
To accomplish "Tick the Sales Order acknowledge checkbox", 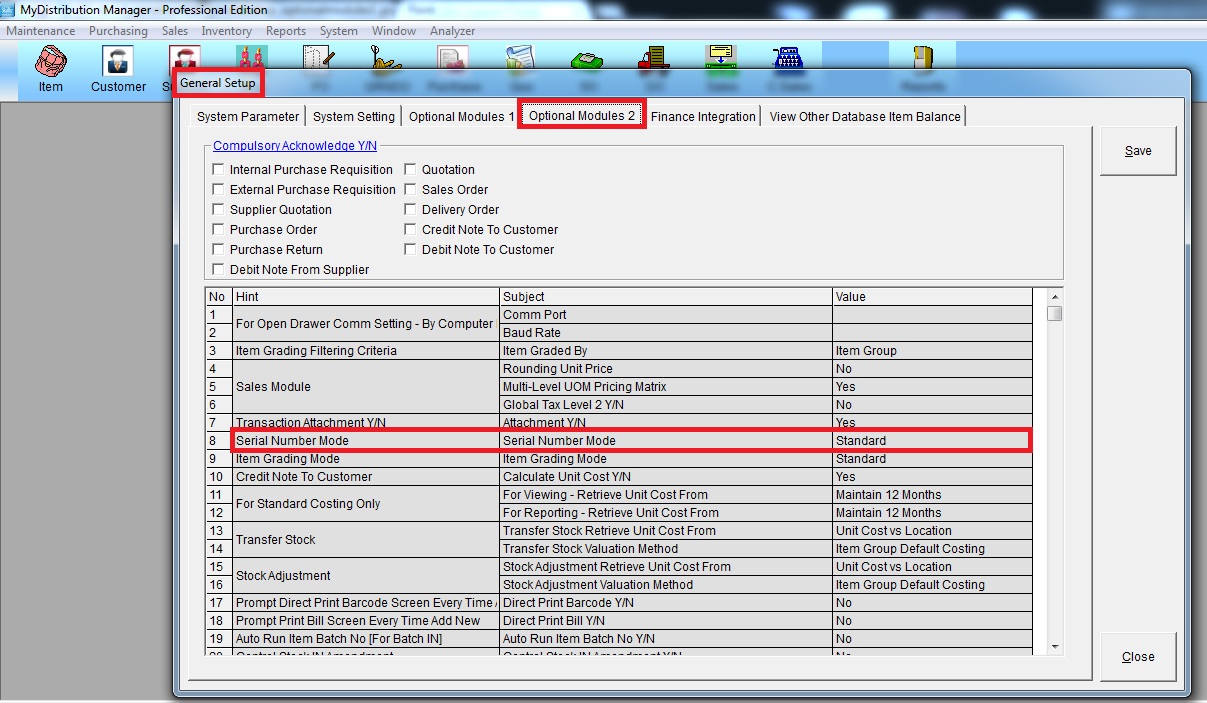I will (410, 190).
